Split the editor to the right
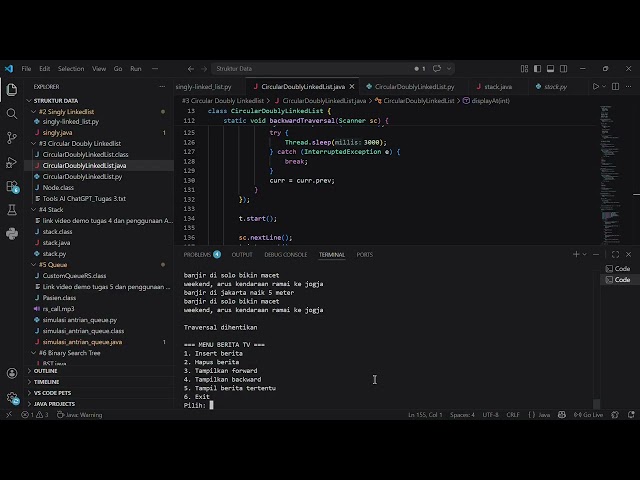This screenshot has width=640, height=480. 616,87
